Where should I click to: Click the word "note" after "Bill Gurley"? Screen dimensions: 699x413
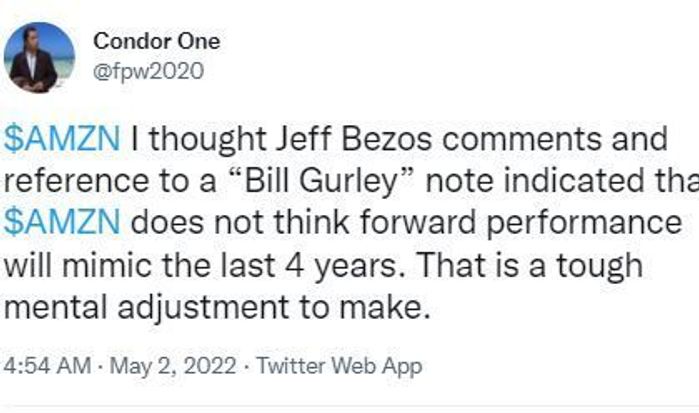476,180
